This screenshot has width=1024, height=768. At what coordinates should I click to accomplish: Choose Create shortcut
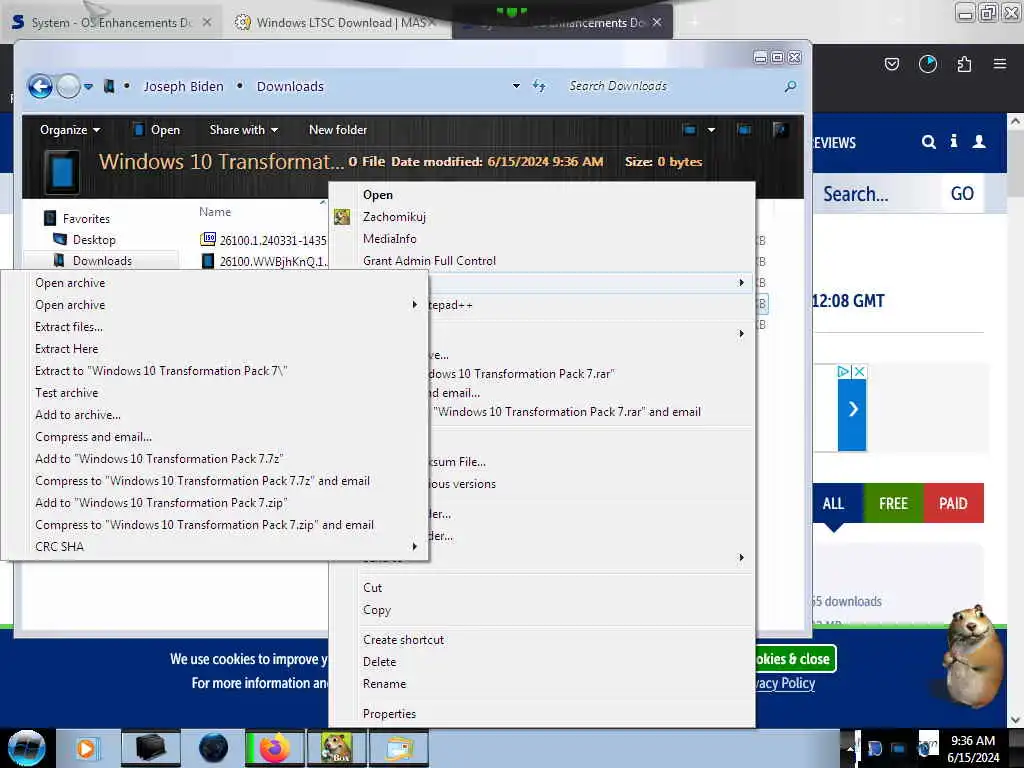(541, 640)
